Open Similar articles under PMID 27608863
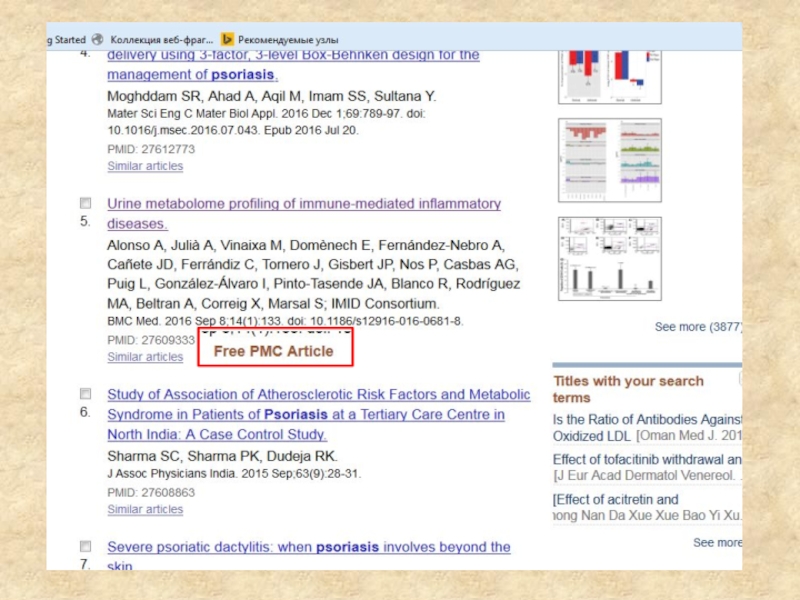800x600 pixels. point(145,509)
